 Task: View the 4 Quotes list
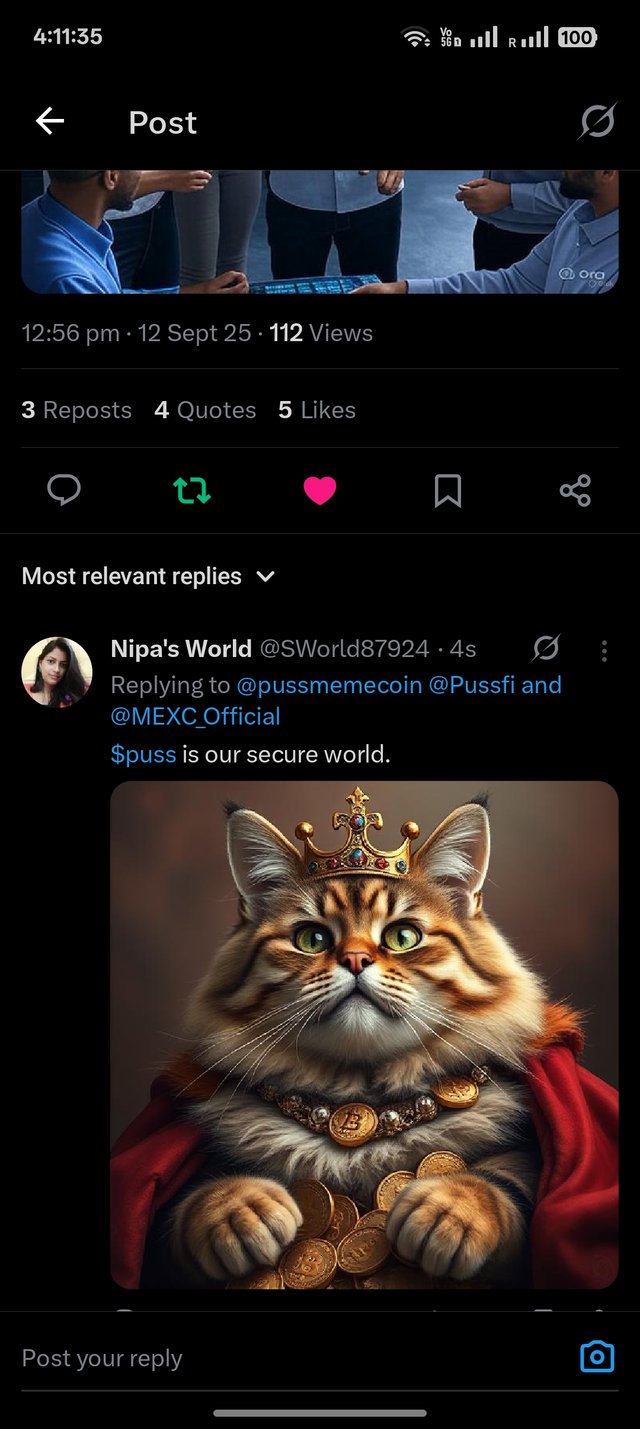point(205,410)
